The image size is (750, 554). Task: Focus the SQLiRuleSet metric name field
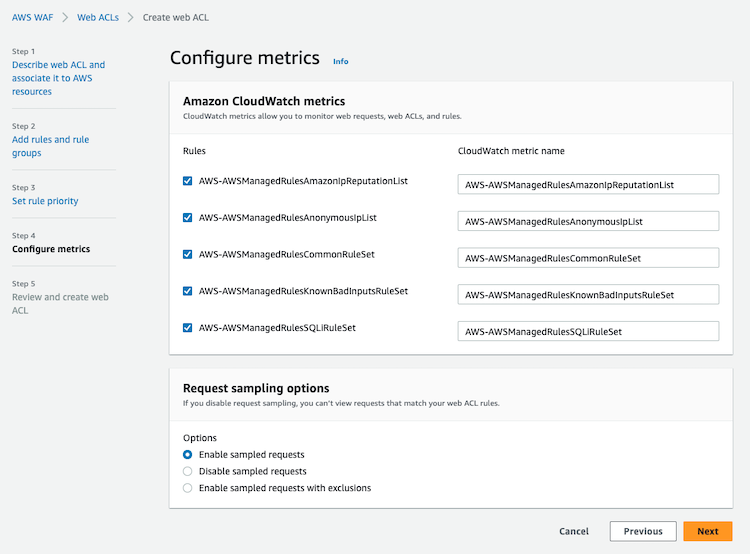pyautogui.click(x=588, y=332)
